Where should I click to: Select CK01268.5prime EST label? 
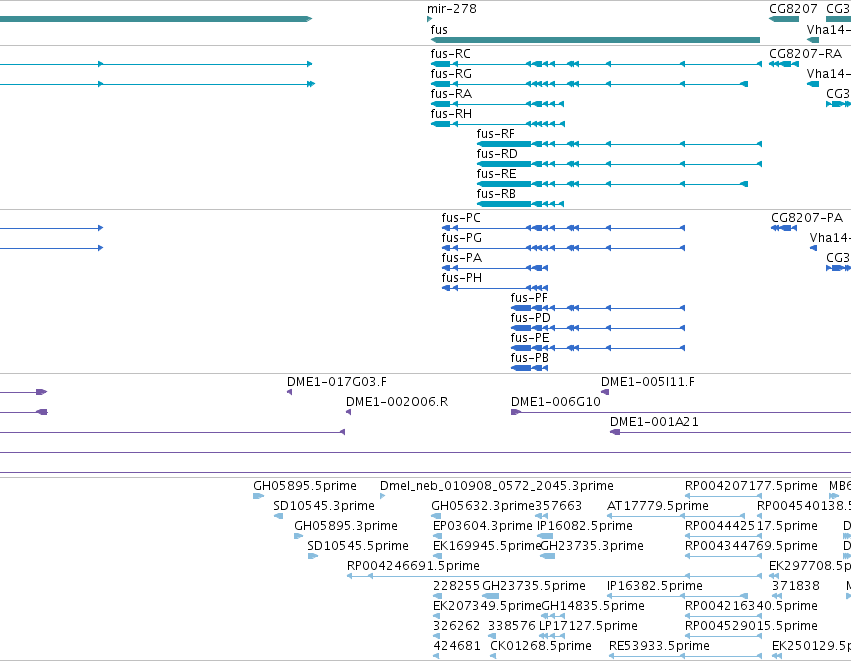click(x=541, y=646)
